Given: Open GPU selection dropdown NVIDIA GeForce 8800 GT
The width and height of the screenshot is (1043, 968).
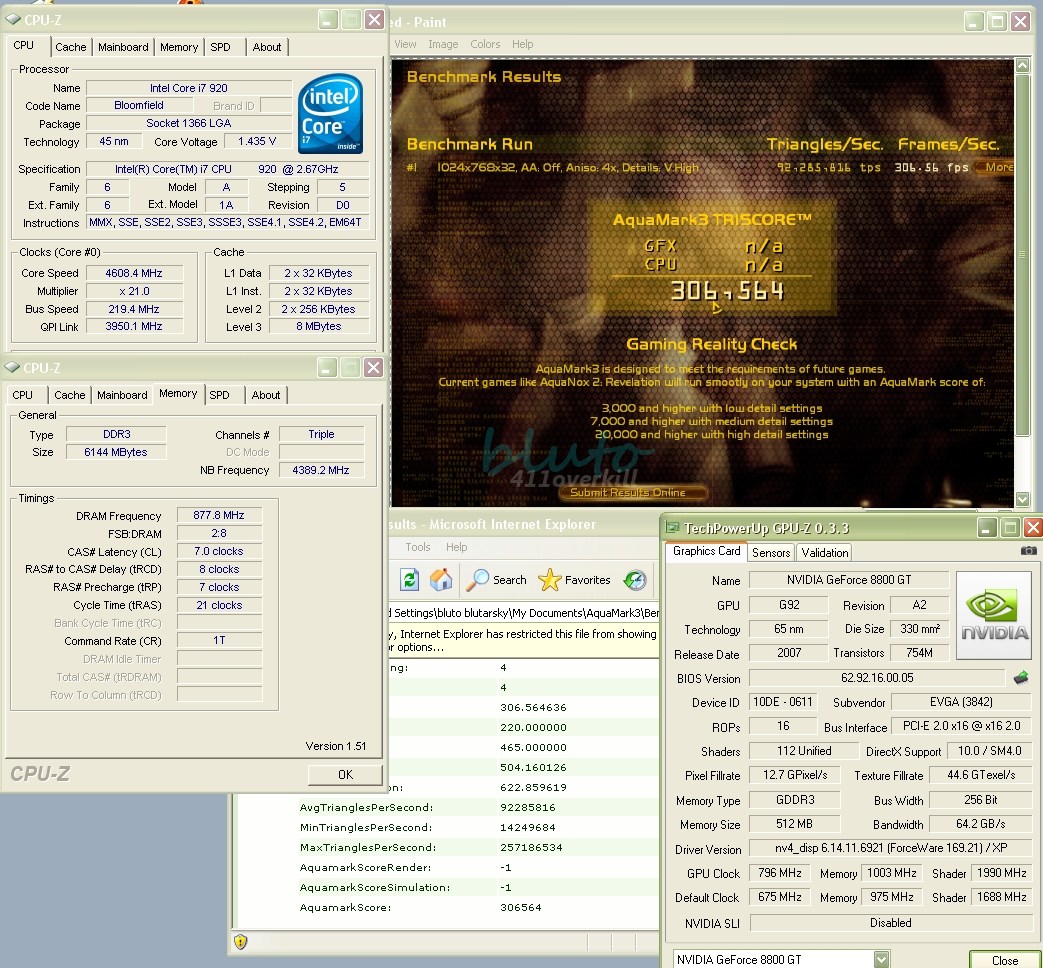Looking at the screenshot, I should (x=881, y=959).
